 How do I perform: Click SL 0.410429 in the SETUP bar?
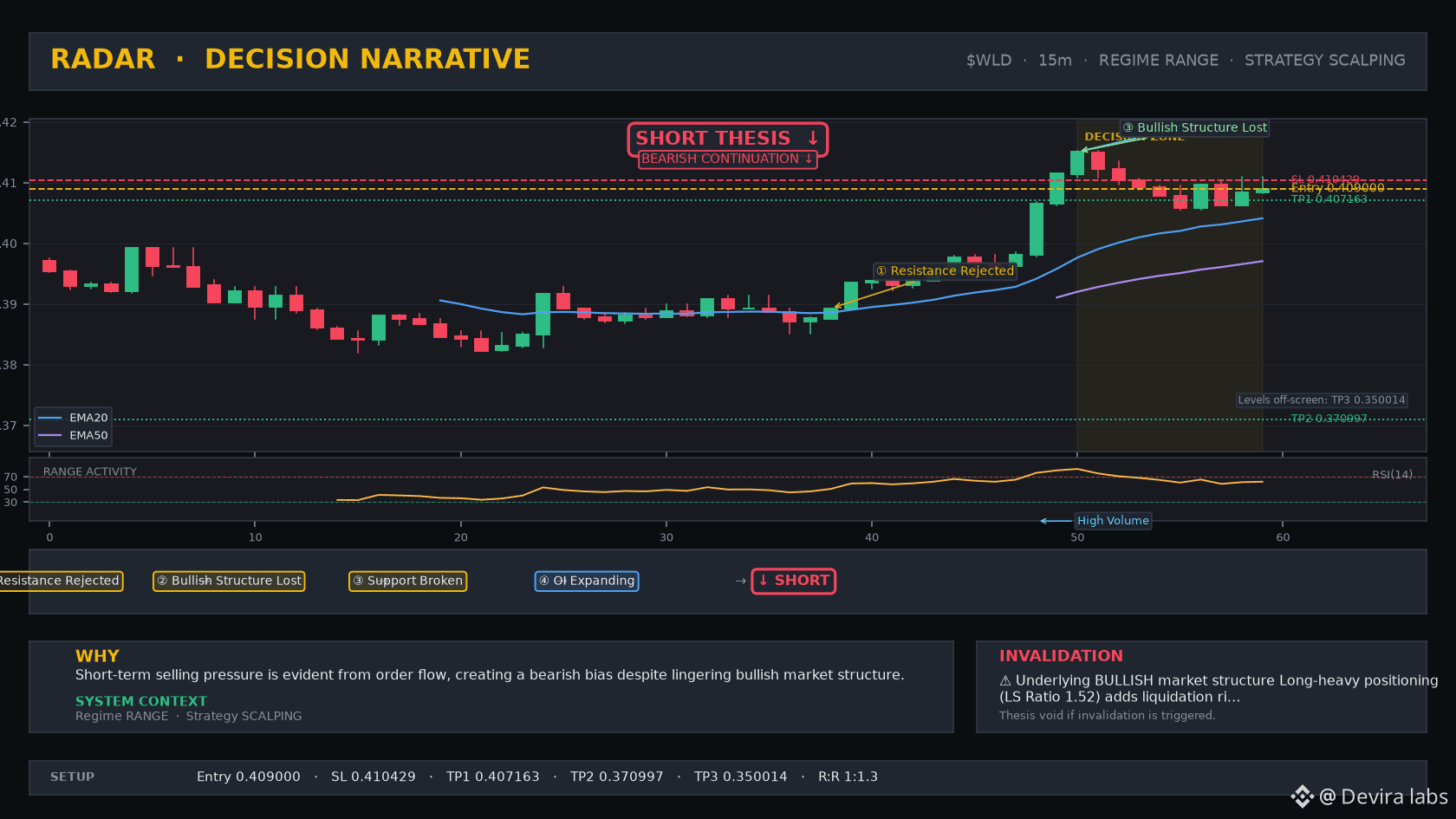(x=374, y=777)
